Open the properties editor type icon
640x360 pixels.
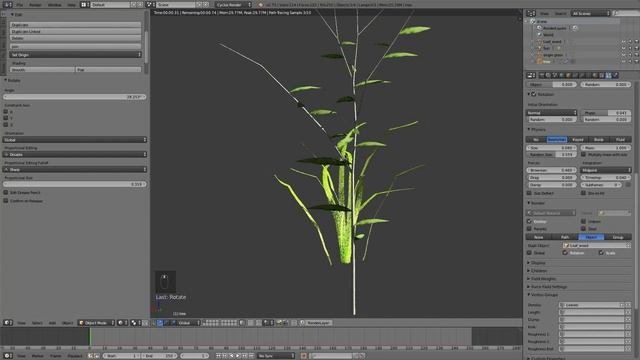531,75
